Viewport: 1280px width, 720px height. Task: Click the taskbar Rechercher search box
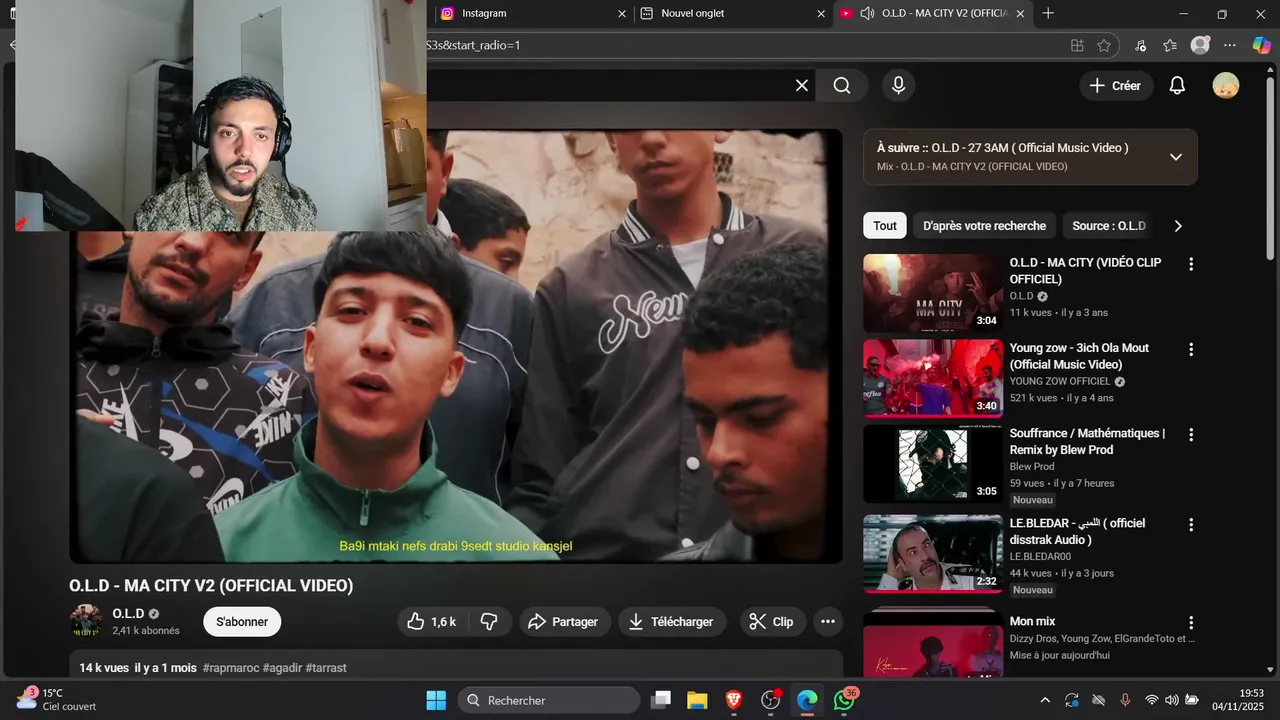pyautogui.click(x=551, y=700)
